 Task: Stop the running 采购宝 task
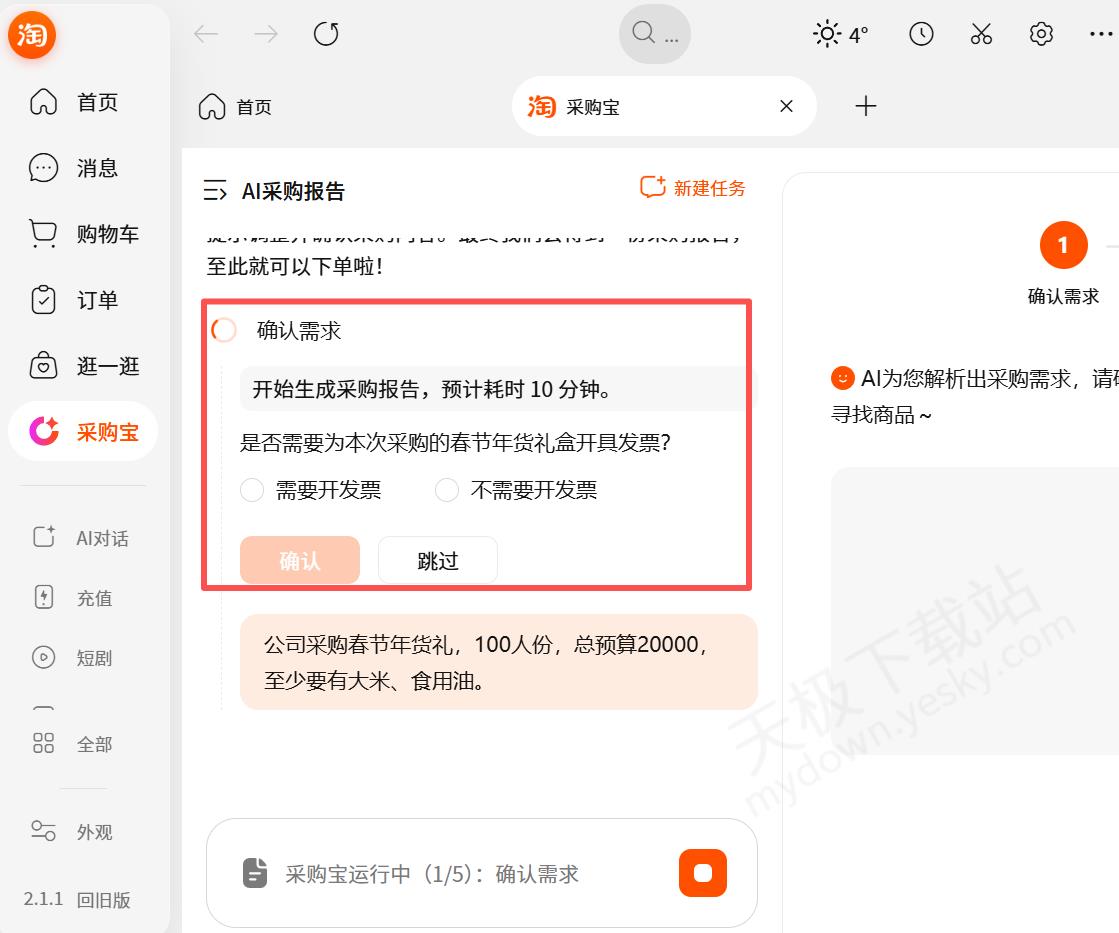702,873
